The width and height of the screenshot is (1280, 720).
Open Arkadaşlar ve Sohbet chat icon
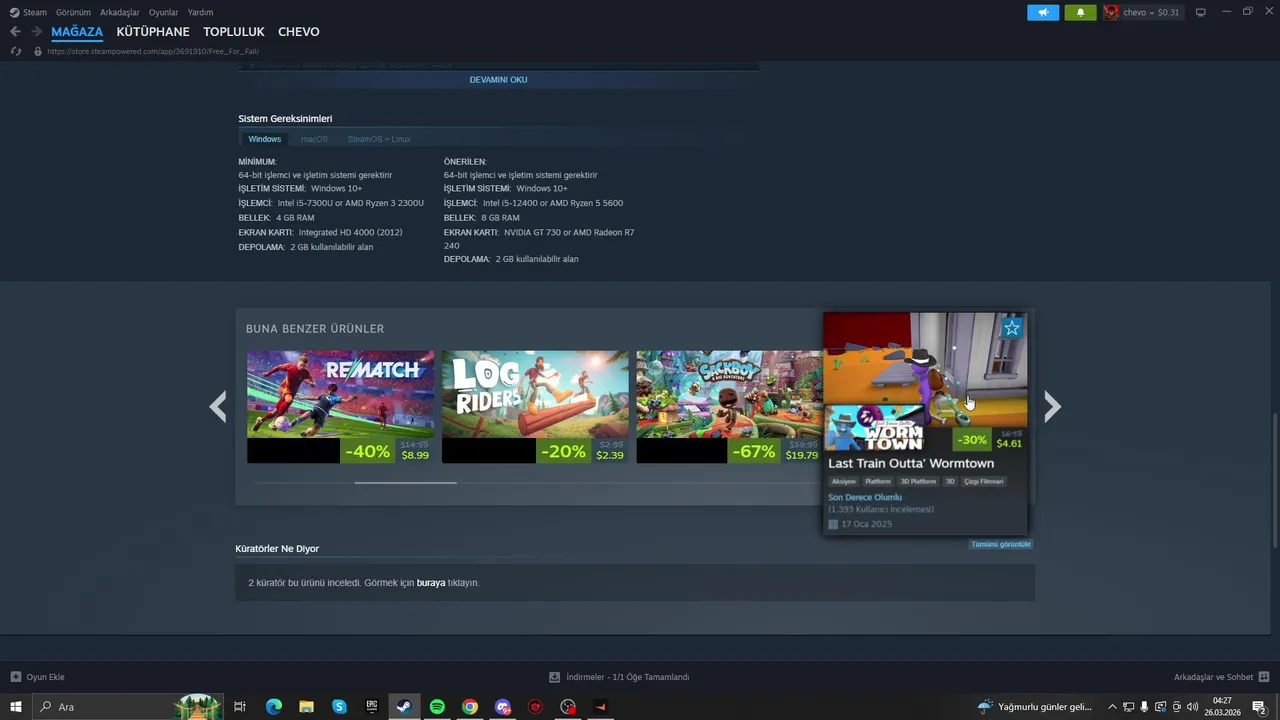1264,677
